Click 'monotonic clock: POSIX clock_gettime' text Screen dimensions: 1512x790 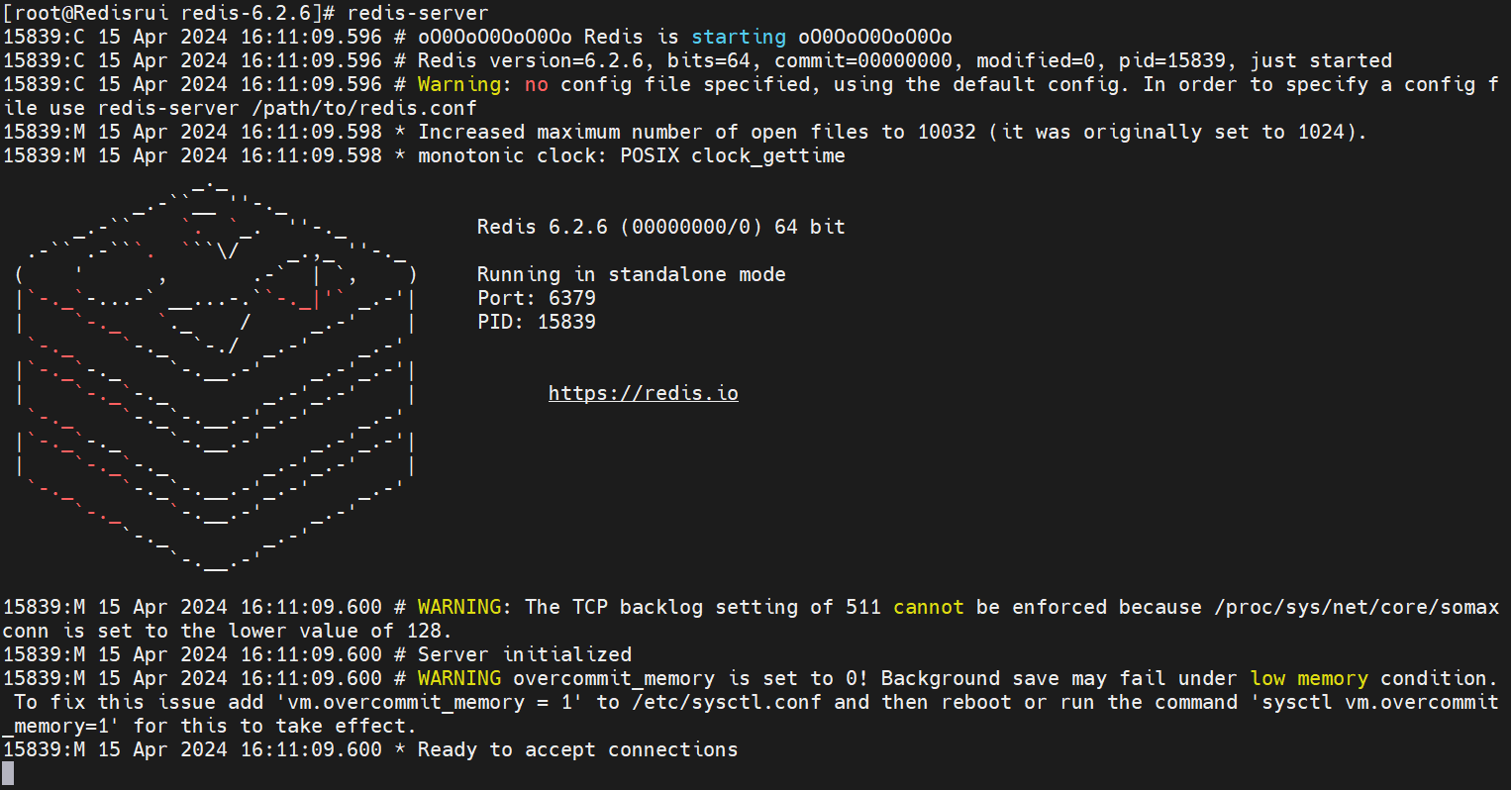(x=632, y=155)
